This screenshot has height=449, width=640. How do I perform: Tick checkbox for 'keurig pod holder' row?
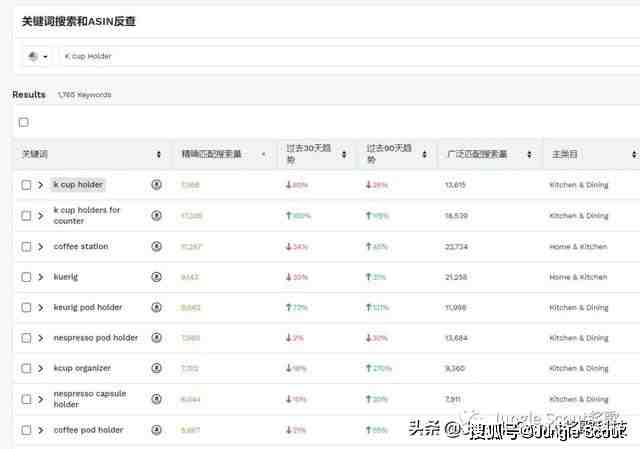[26, 307]
